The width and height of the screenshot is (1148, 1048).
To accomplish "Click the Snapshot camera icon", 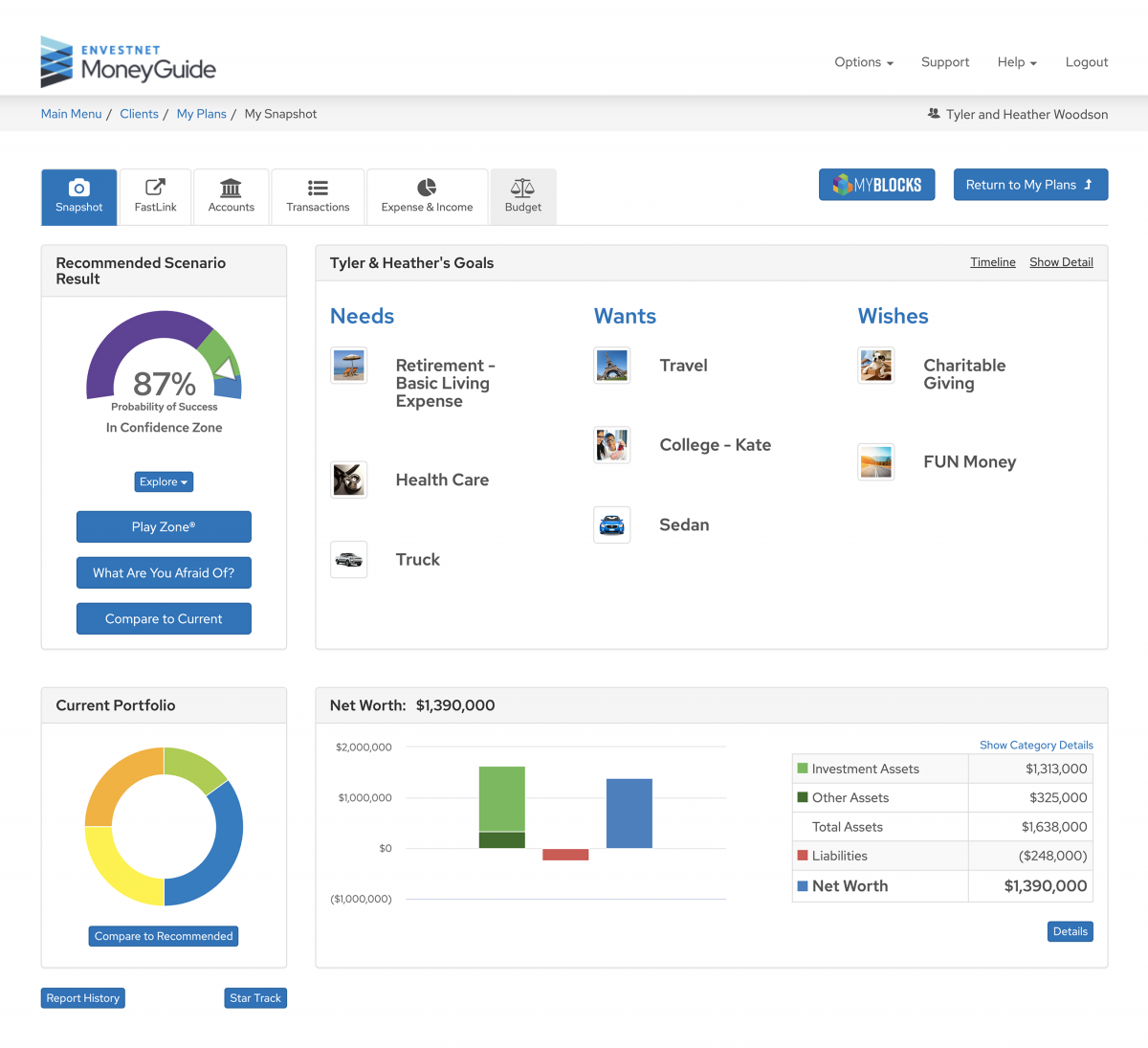I will coord(79,188).
